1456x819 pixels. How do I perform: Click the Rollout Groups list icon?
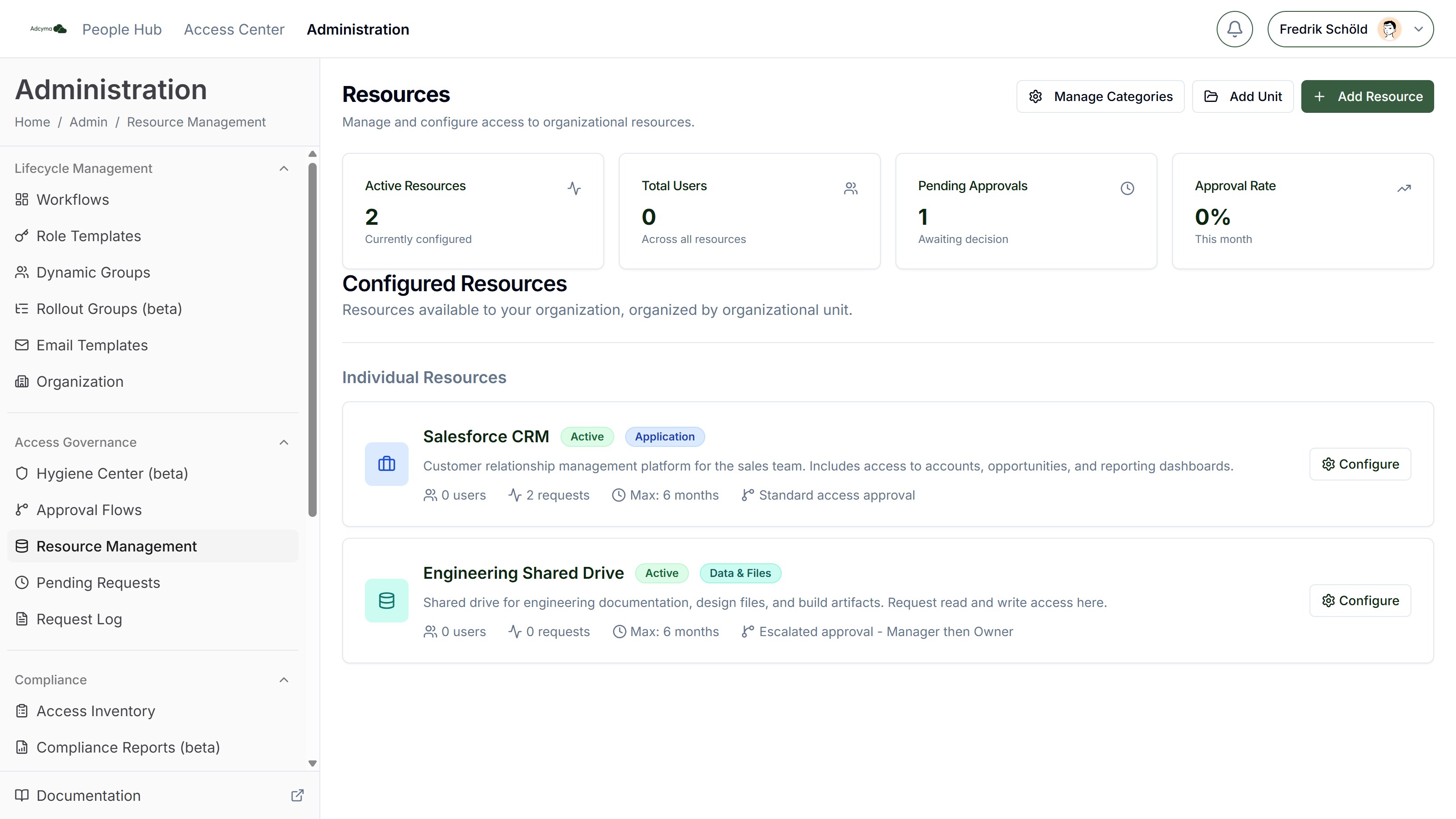(21, 308)
